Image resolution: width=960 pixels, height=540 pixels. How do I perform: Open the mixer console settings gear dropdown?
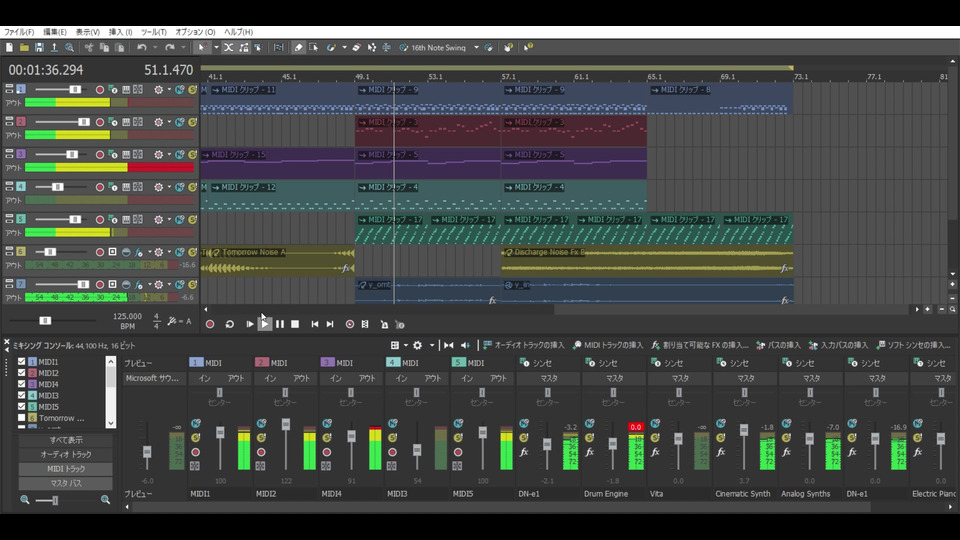(430, 345)
